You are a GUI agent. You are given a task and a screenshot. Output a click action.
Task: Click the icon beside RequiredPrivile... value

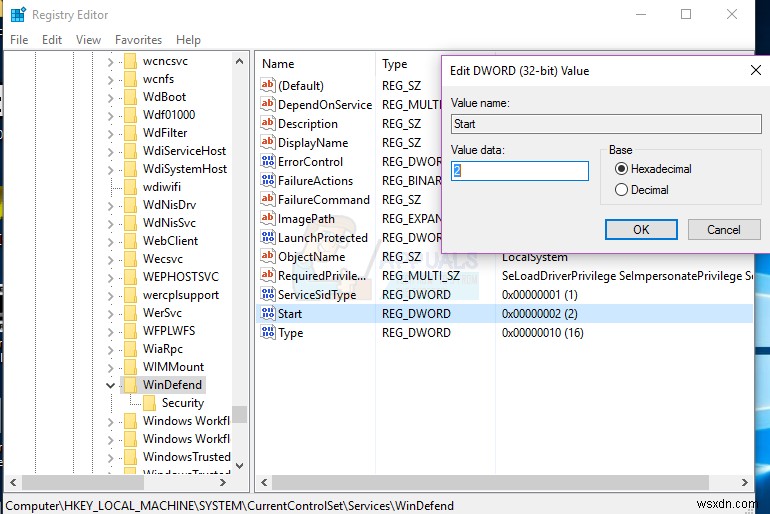click(x=268, y=275)
